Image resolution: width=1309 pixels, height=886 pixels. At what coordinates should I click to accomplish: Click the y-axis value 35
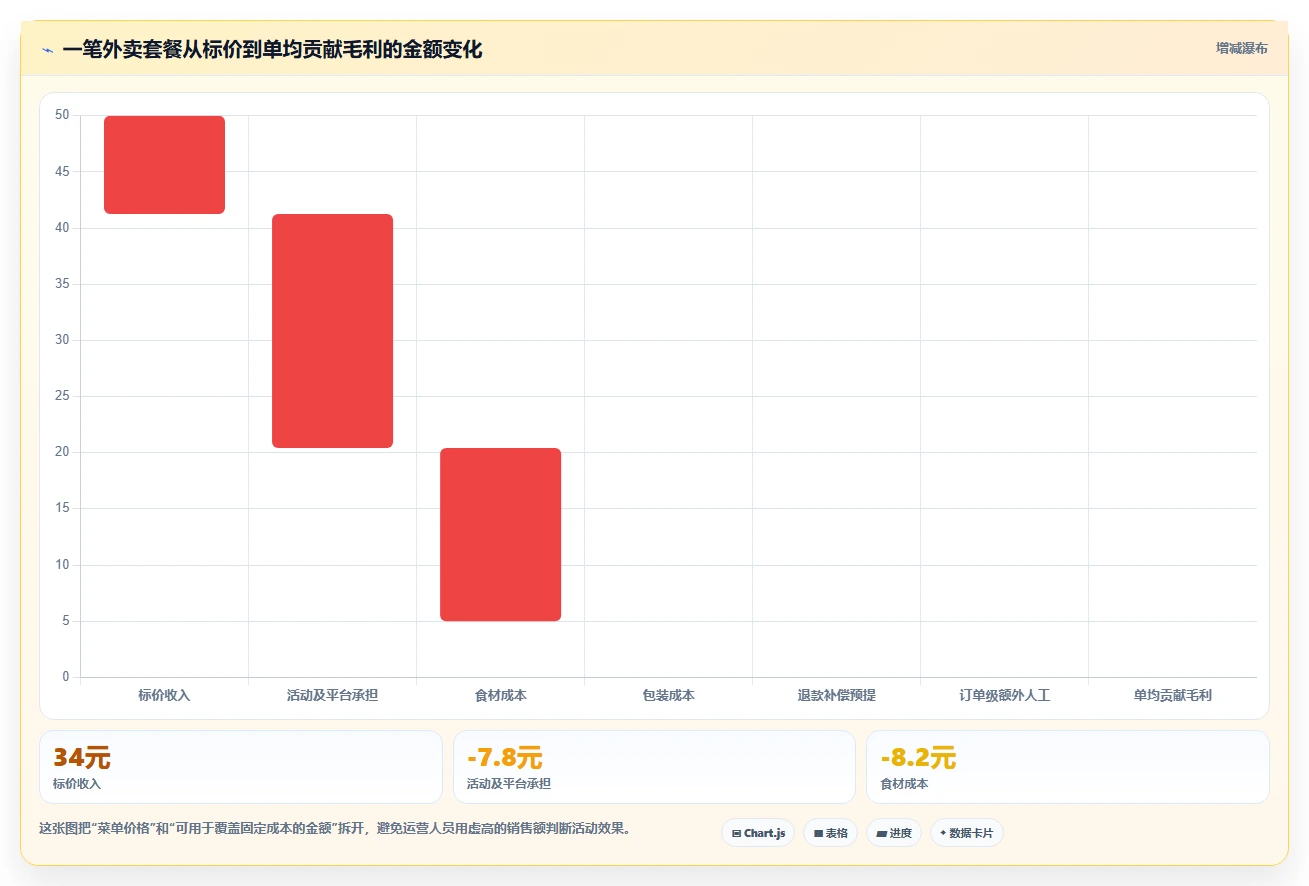(62, 284)
